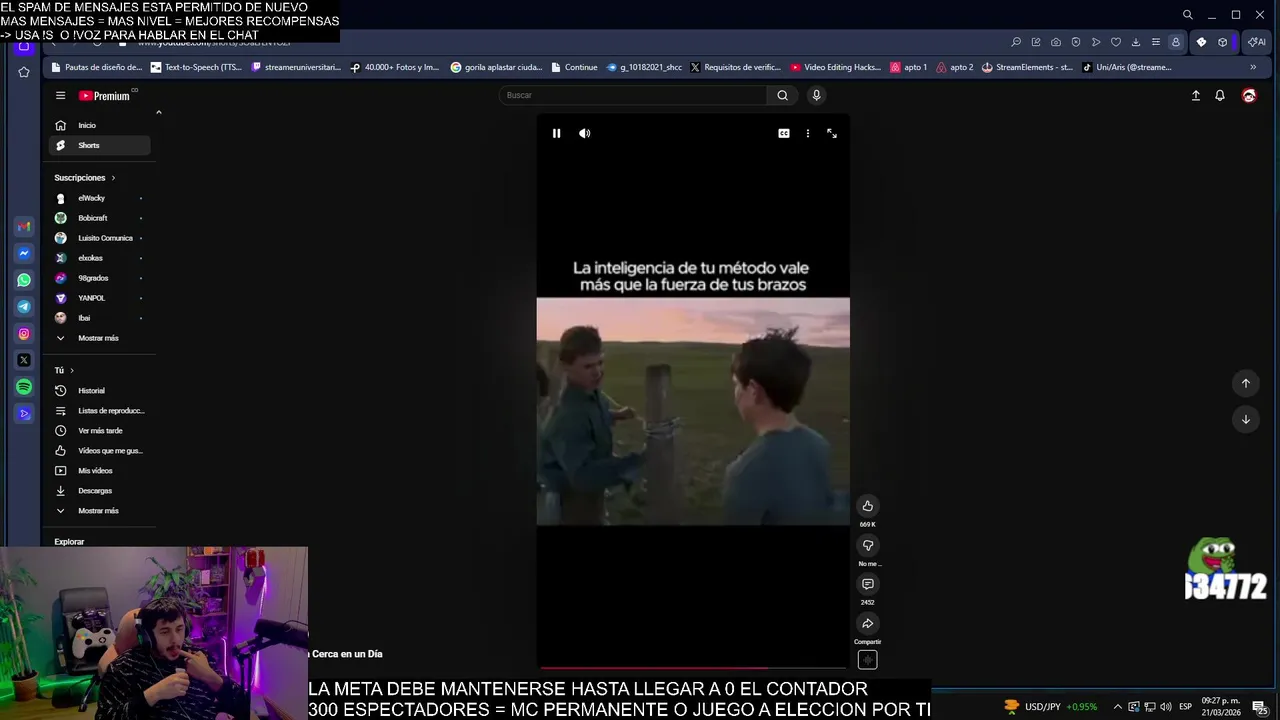Screen dimensions: 1280x720
Task: Expand subscriptions with Mostrar más
Action: (x=99, y=338)
